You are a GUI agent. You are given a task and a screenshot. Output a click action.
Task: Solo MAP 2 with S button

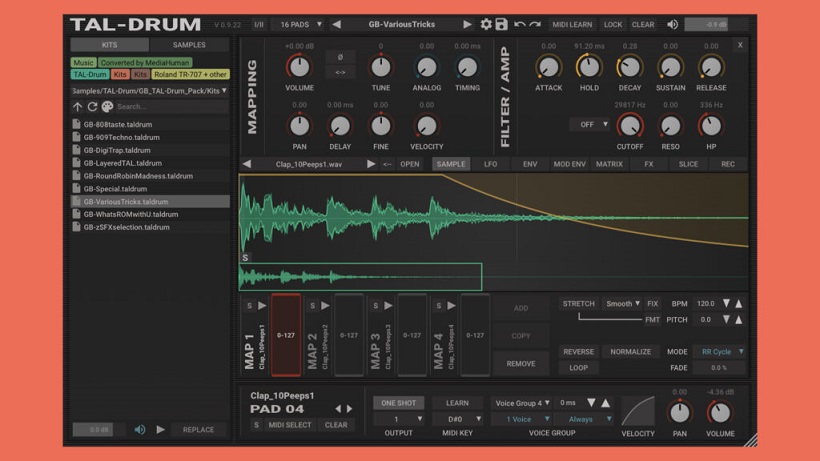click(312, 306)
